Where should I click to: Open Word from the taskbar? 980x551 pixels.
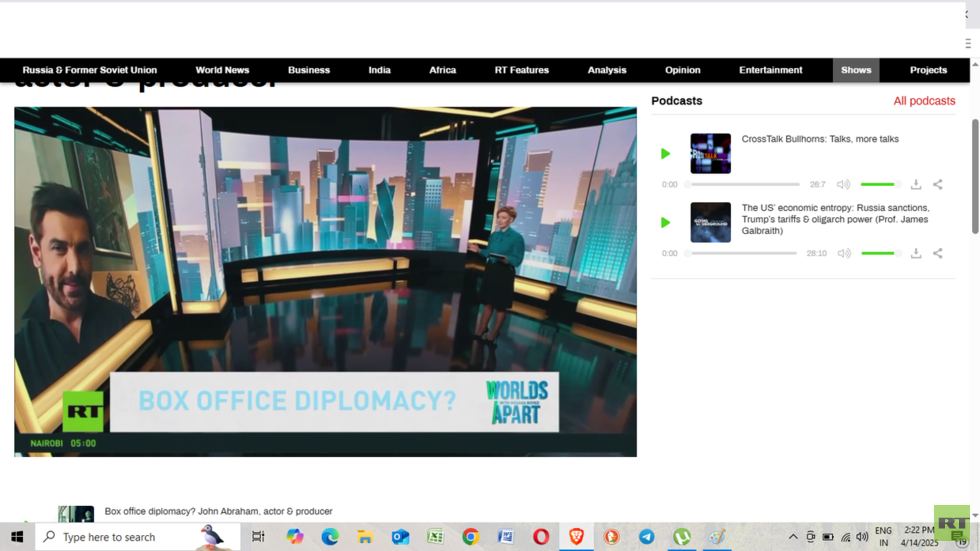pos(506,537)
